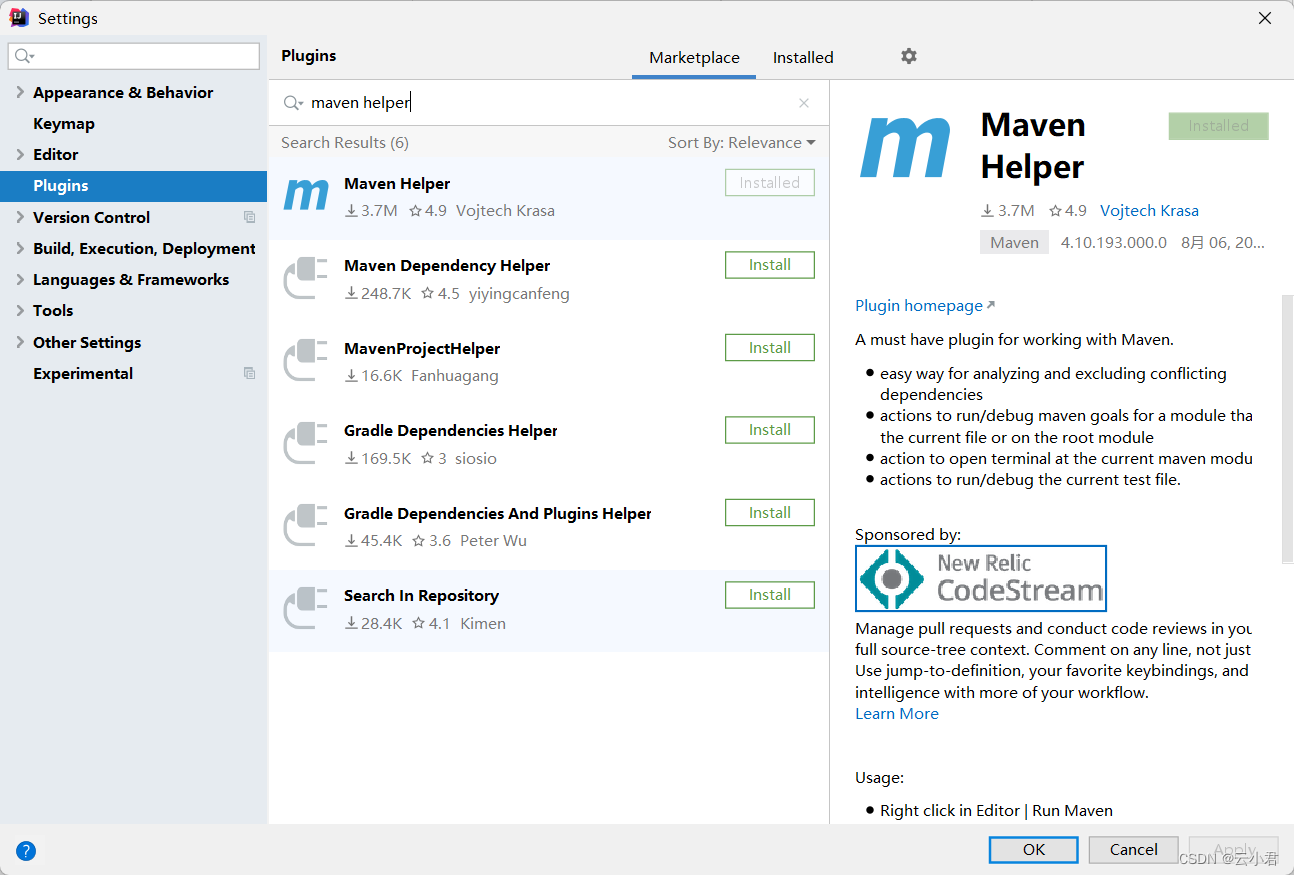Click the settings search magnifier icon
This screenshot has width=1294, height=875.
(x=24, y=56)
